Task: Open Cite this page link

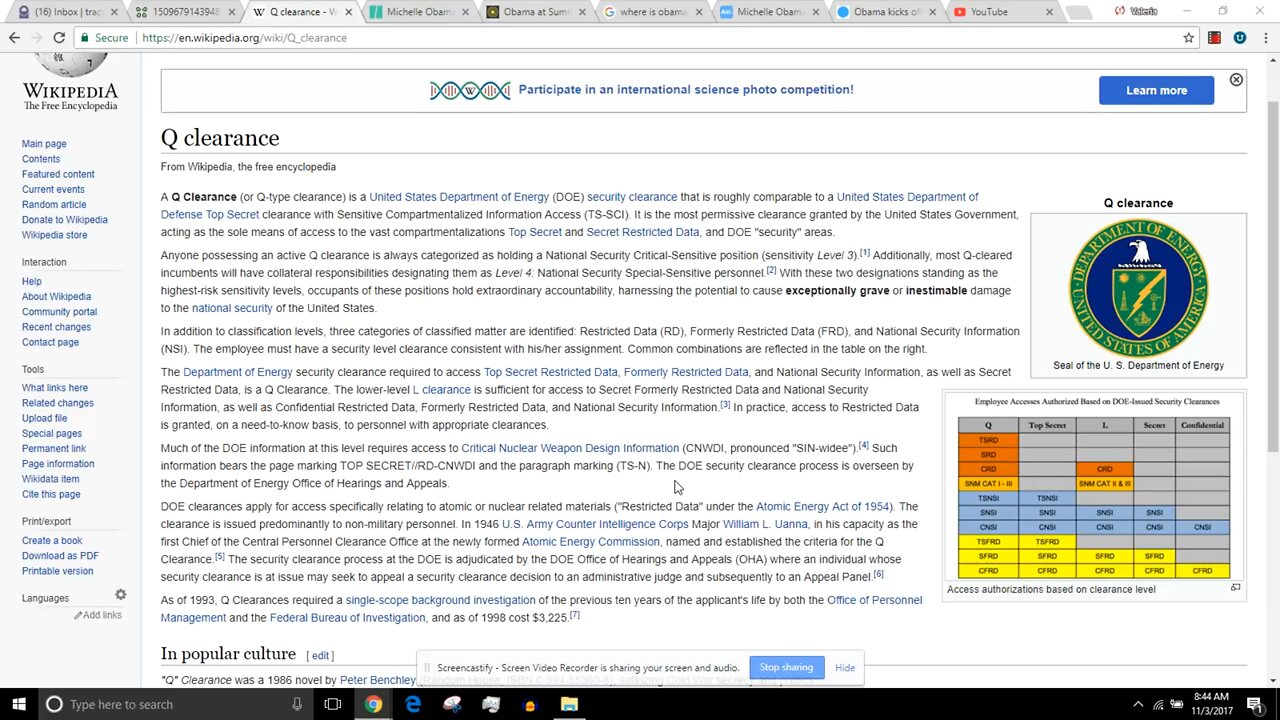Action: 51,494
